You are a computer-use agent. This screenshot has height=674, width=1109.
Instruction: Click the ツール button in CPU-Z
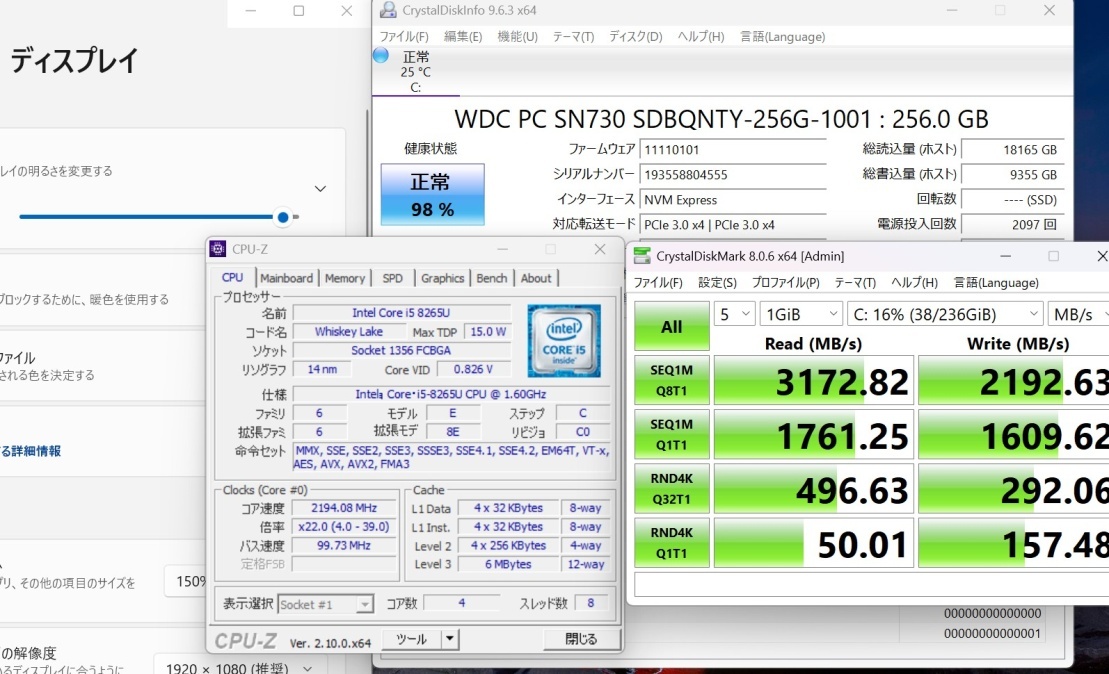coord(412,639)
